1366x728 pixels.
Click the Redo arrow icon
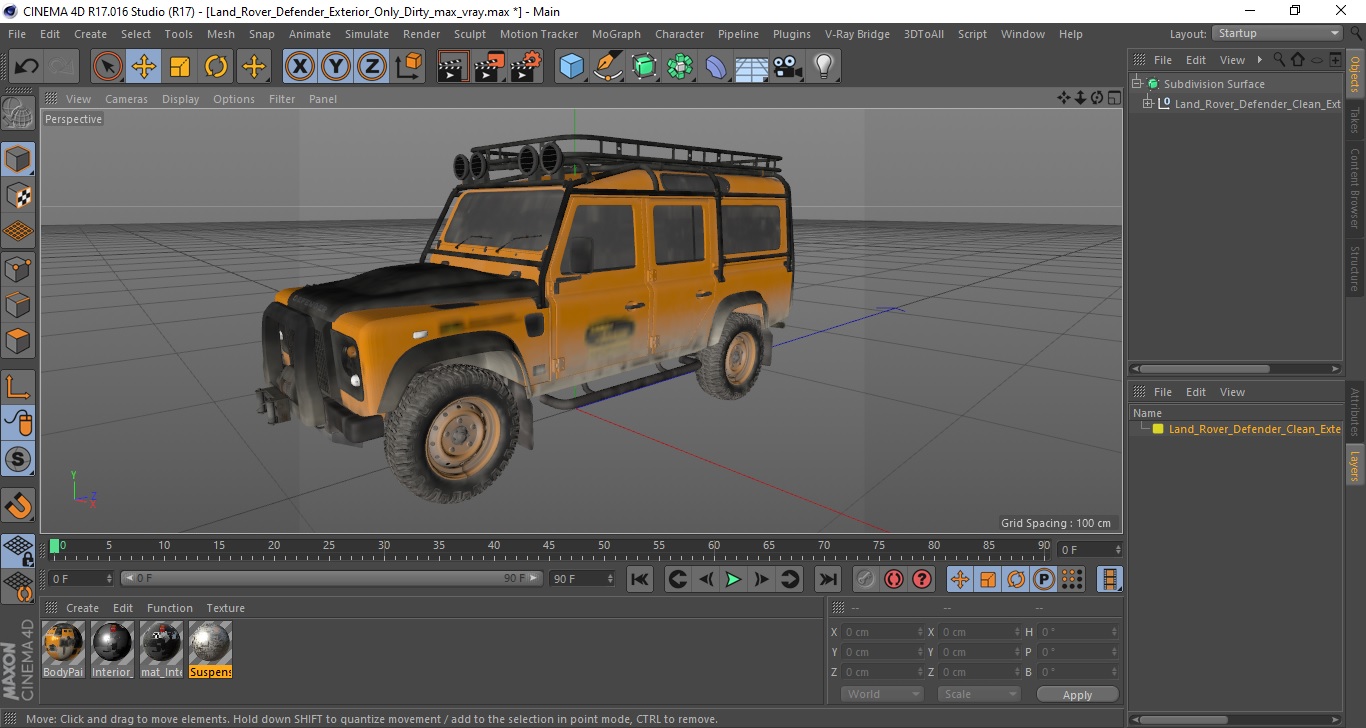[62, 67]
